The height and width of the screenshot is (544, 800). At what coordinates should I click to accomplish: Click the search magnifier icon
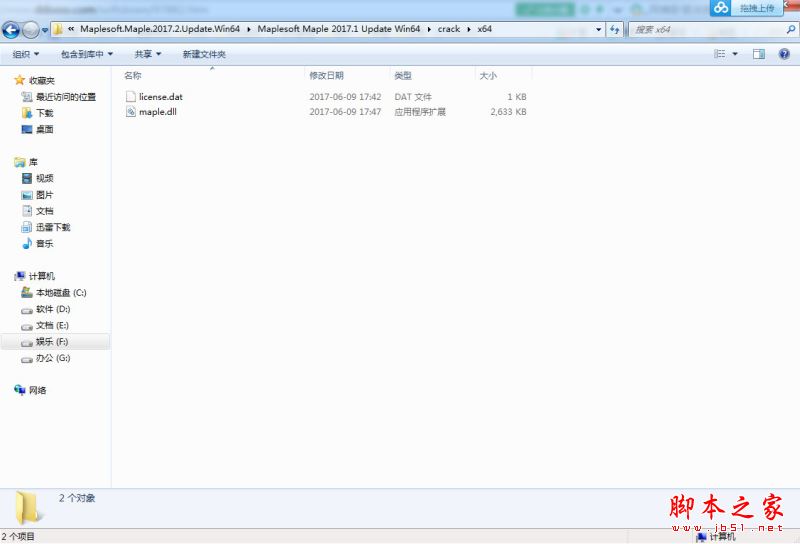(791, 30)
